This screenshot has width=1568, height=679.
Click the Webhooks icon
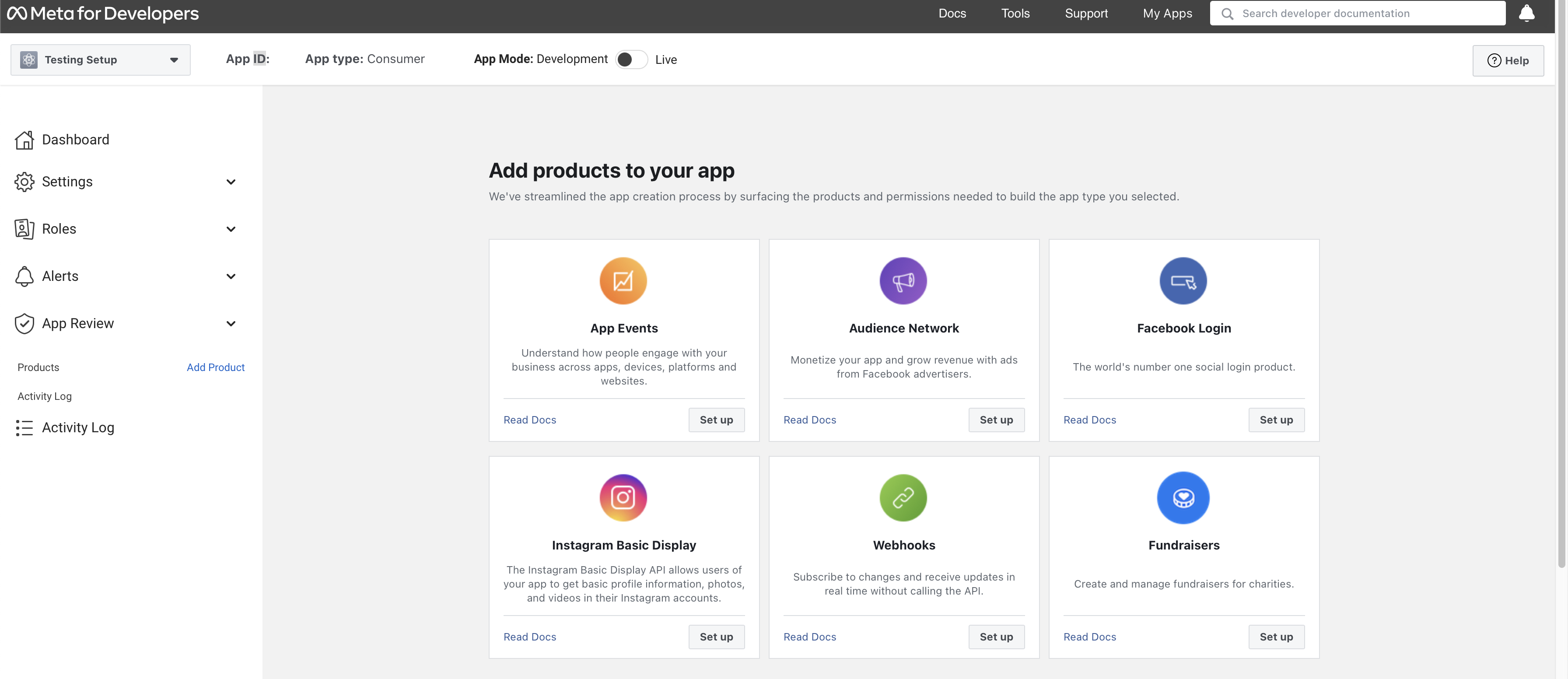click(x=903, y=497)
